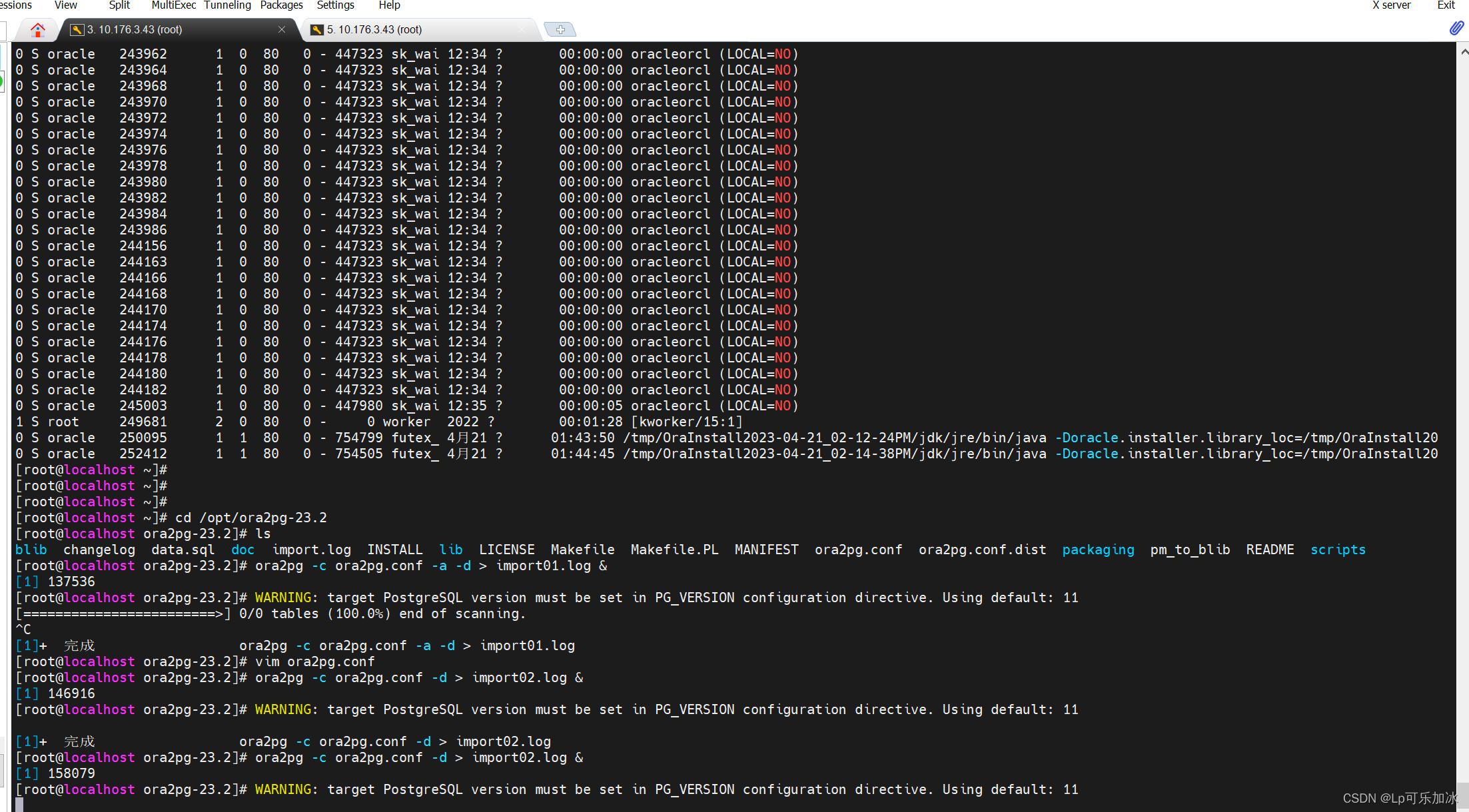This screenshot has height=812, width=1469.
Task: Open the Packages menu
Action: coord(281,5)
